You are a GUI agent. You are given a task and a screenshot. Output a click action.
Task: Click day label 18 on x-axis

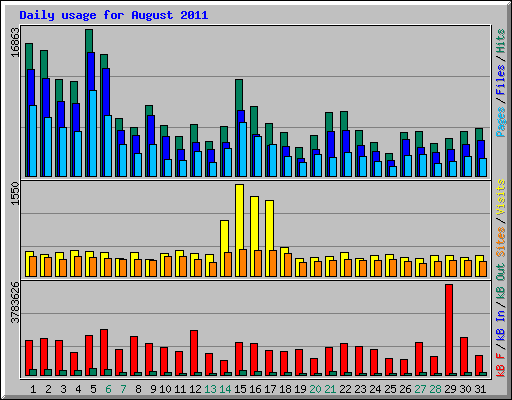(x=285, y=389)
